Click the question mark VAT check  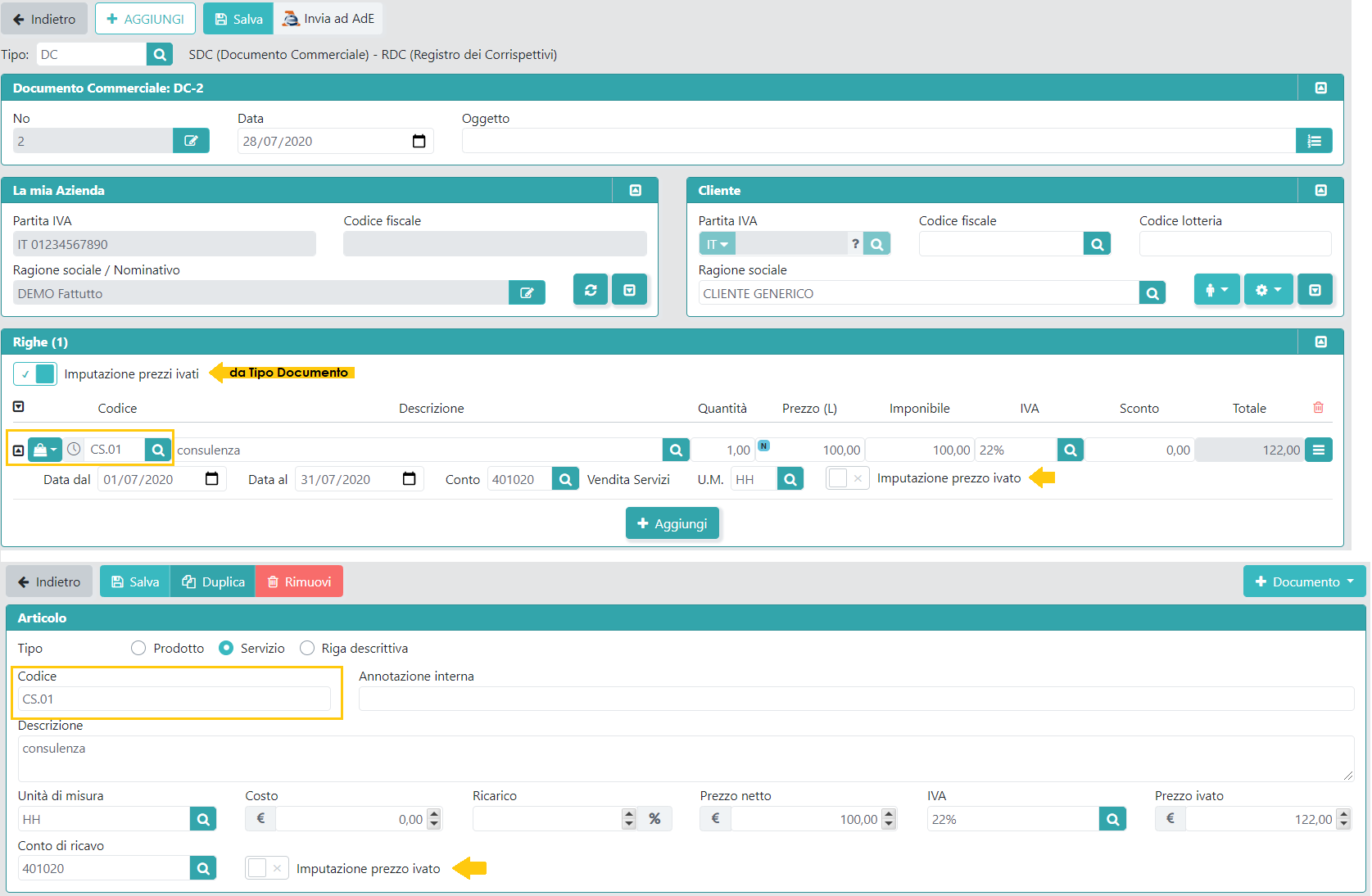tap(855, 243)
